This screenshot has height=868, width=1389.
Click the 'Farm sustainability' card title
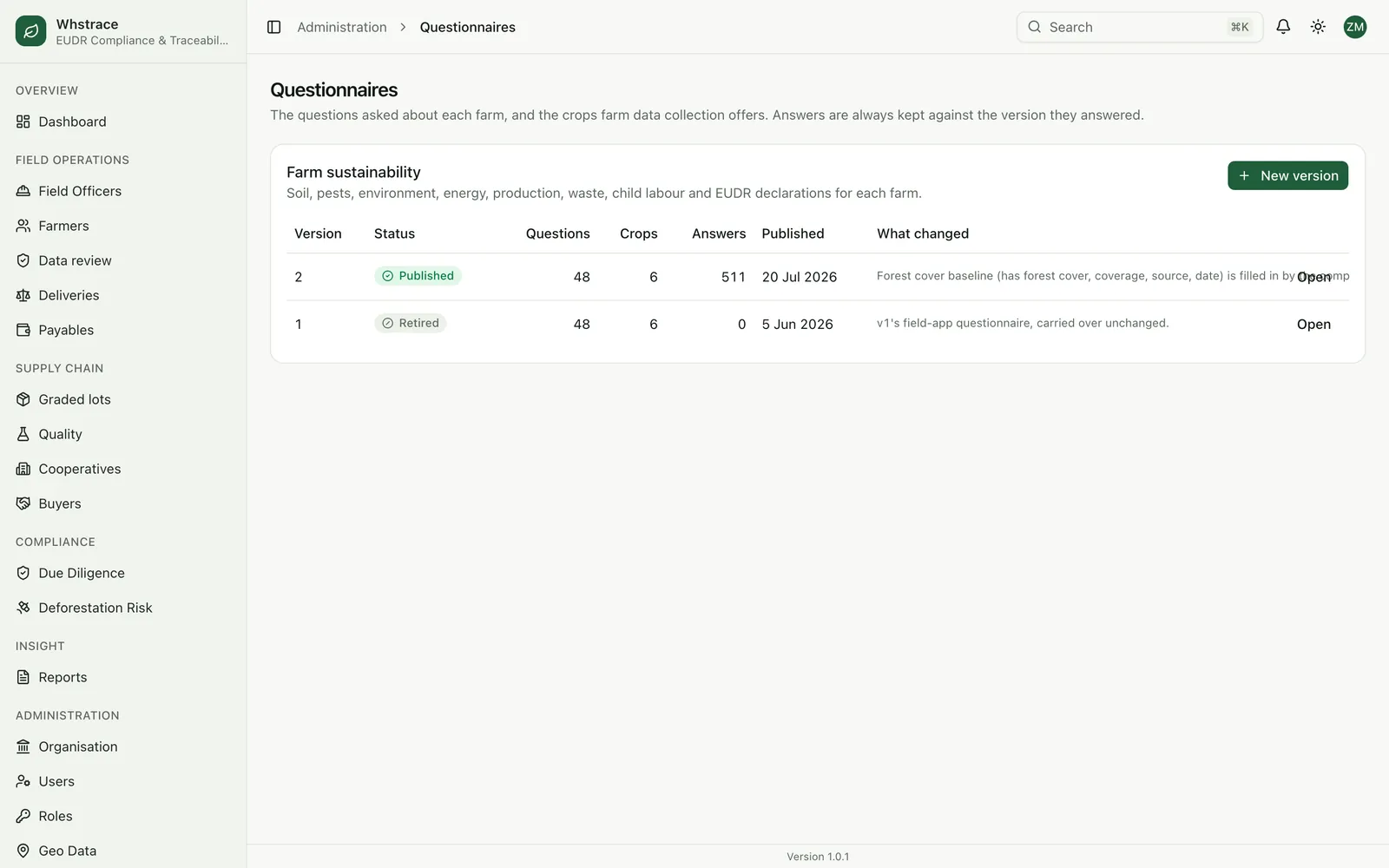[353, 172]
